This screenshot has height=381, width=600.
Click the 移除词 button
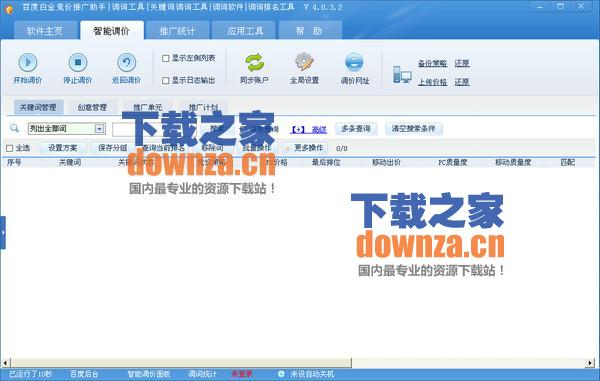[212, 148]
